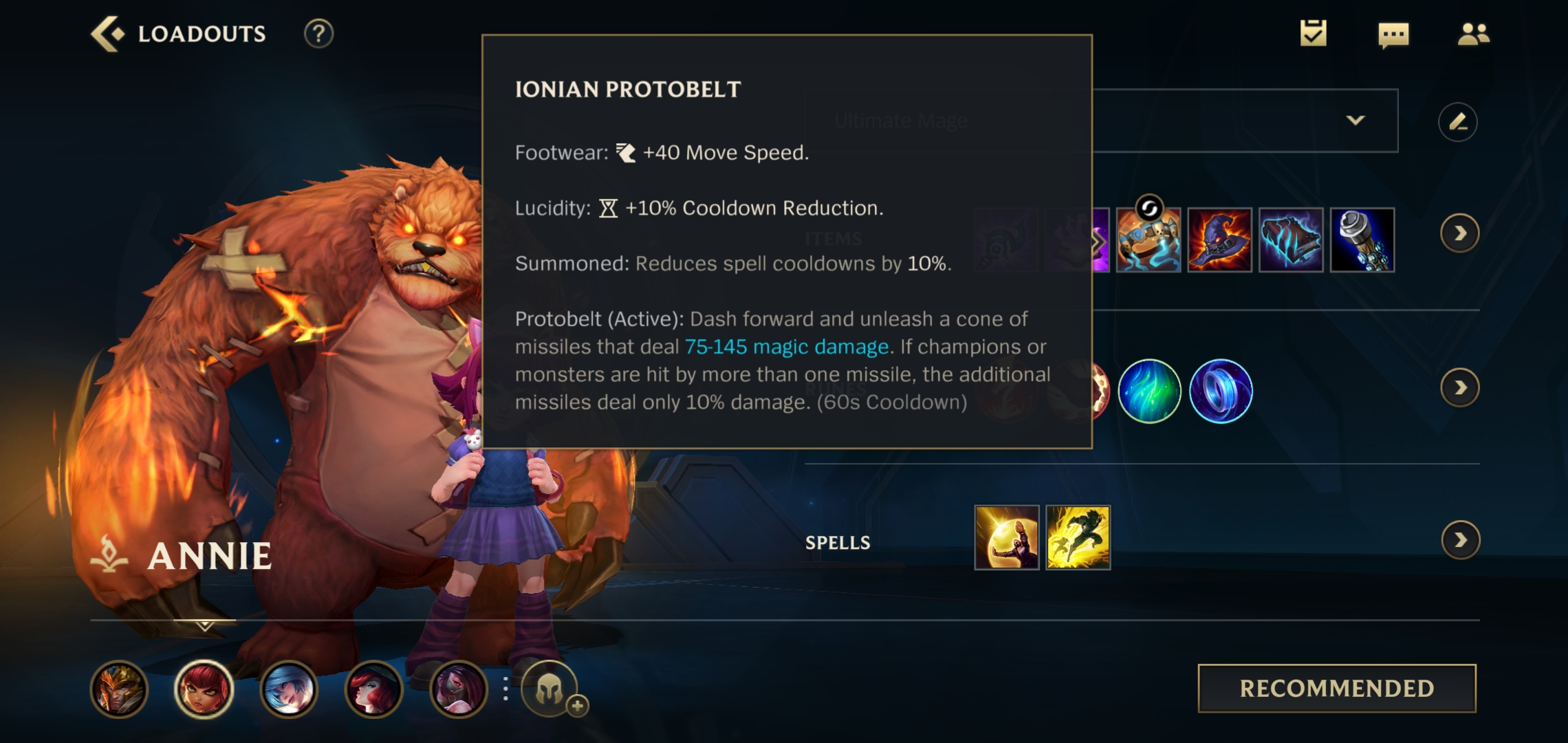This screenshot has width=1568, height=743.
Task: Go back using the Loadouts arrow
Action: pos(108,34)
